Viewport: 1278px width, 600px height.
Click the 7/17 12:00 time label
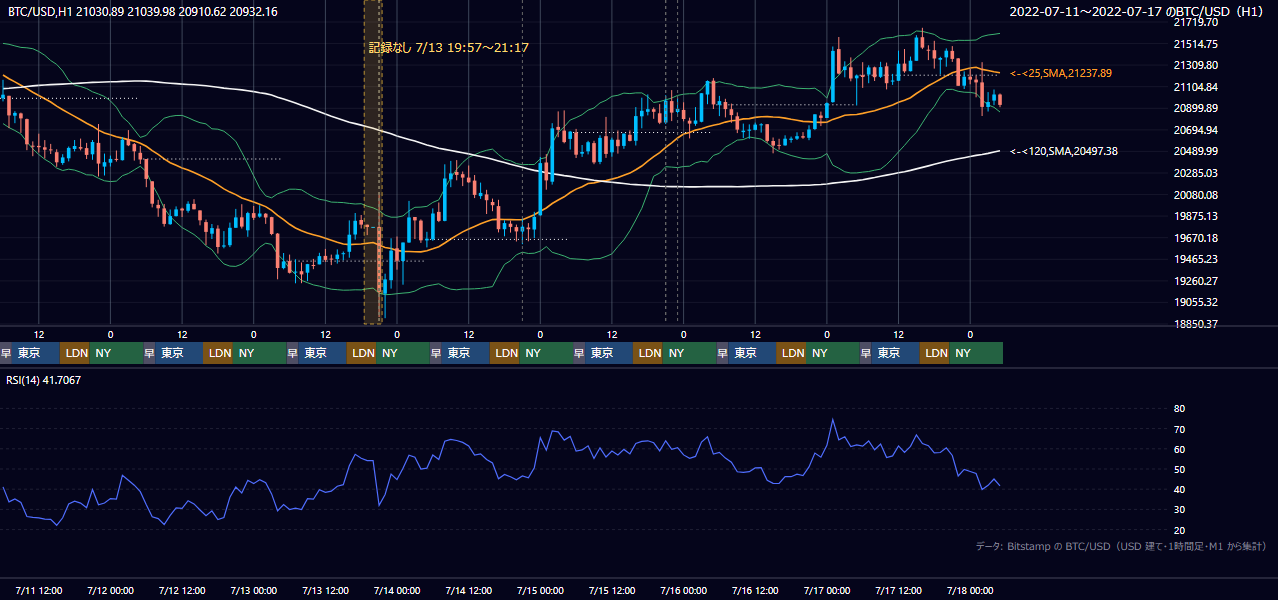point(898,590)
